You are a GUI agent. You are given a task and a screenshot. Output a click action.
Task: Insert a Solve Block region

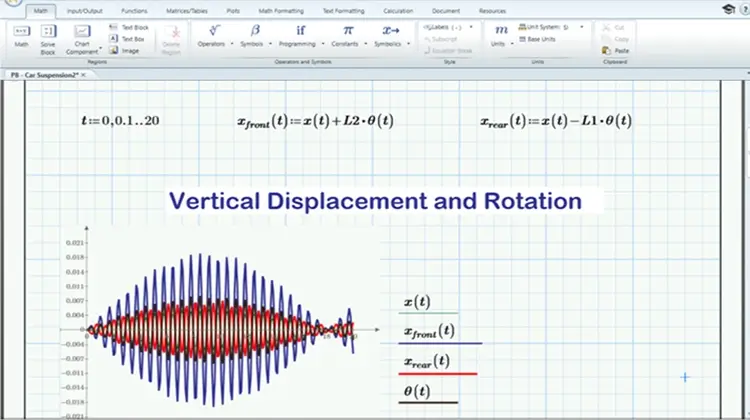point(48,39)
